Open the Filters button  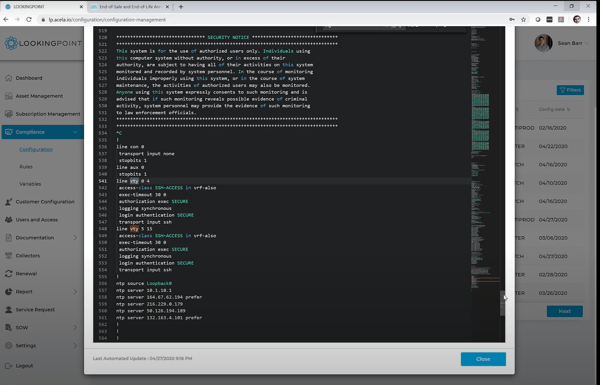[570, 90]
